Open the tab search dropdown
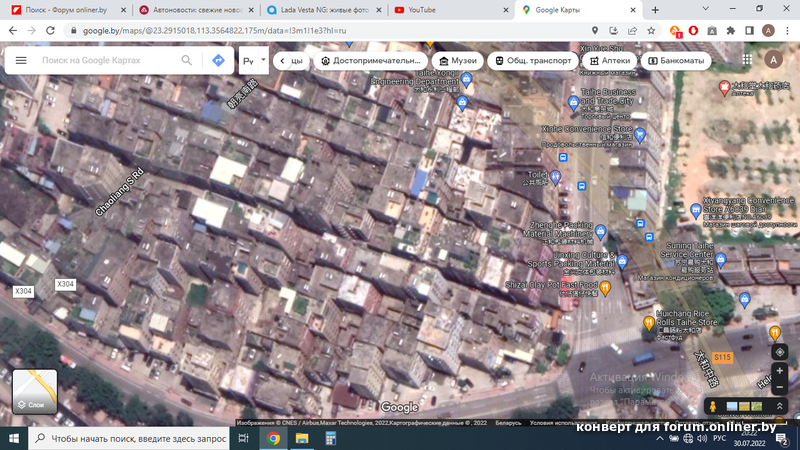Viewport: 800px width, 450px height. 706,9
